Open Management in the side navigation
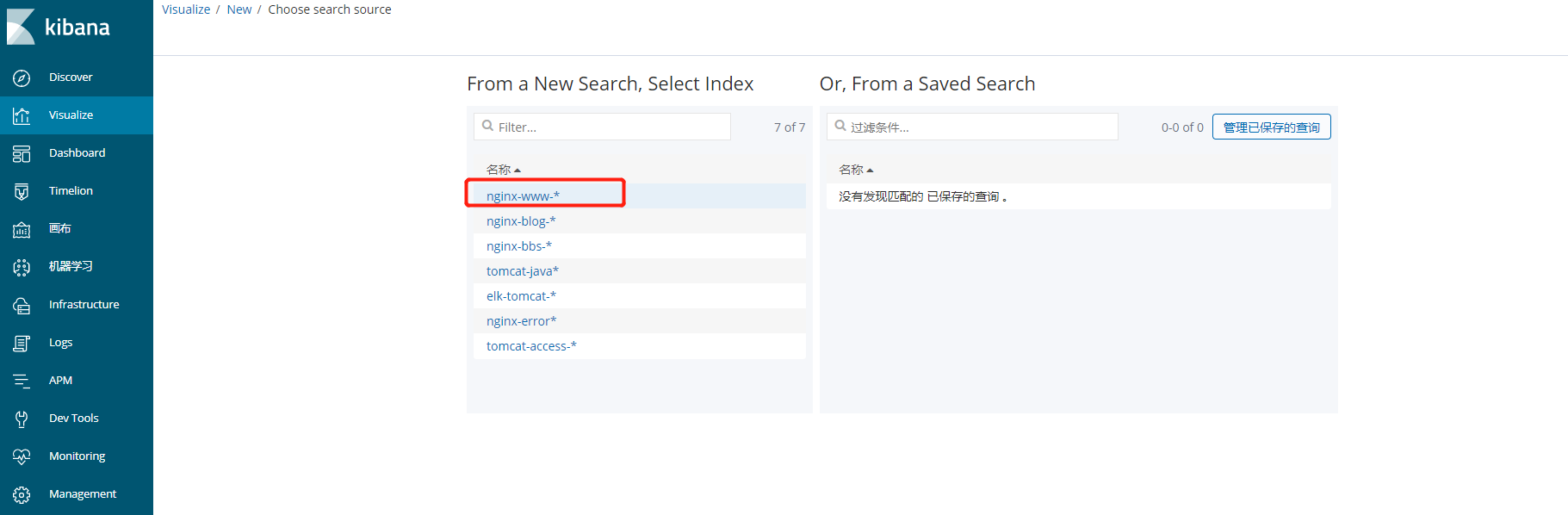The height and width of the screenshot is (515, 1568). click(83, 493)
